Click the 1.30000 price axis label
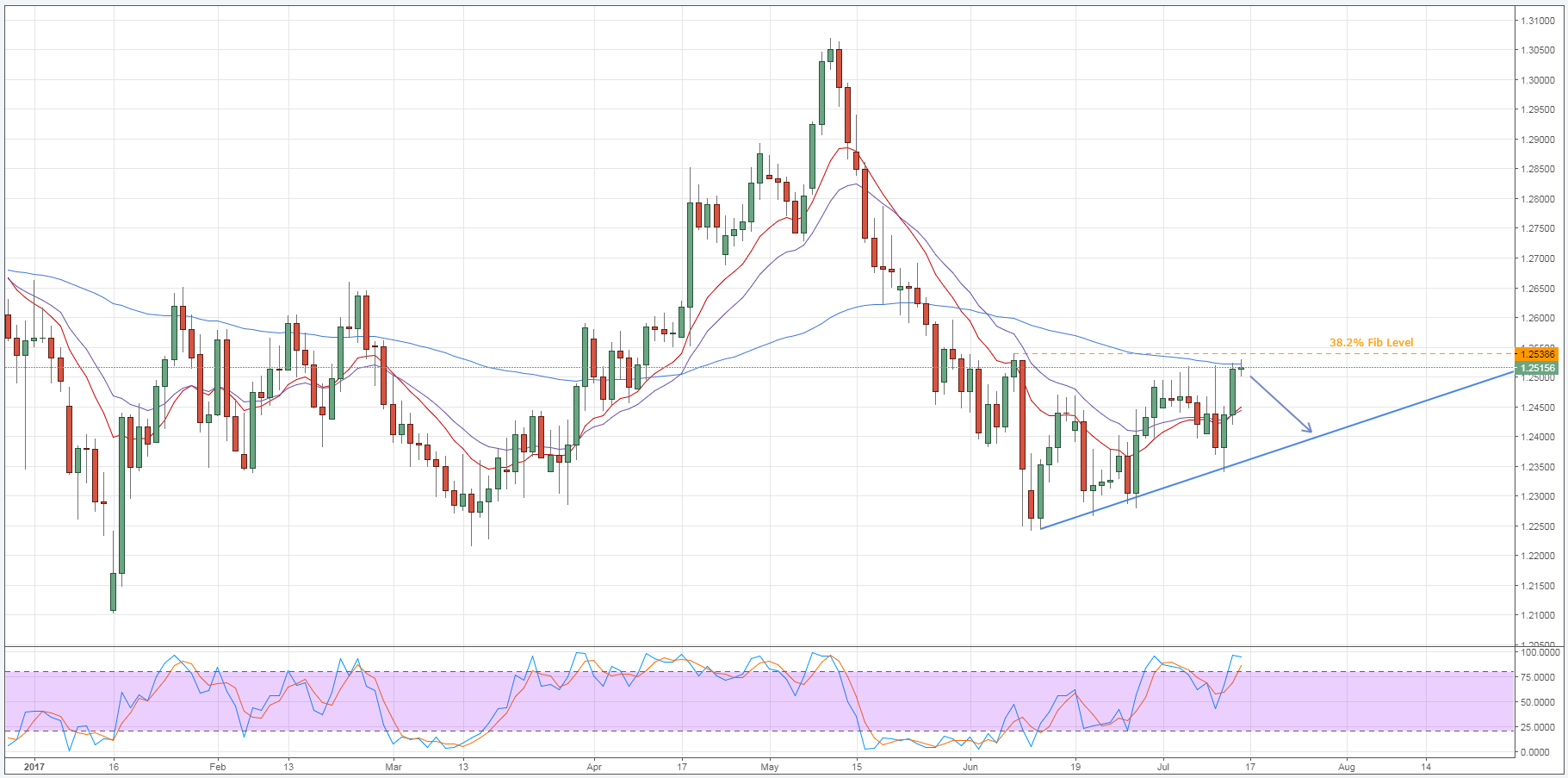Viewport: 1568px width, 778px height. point(1538,80)
